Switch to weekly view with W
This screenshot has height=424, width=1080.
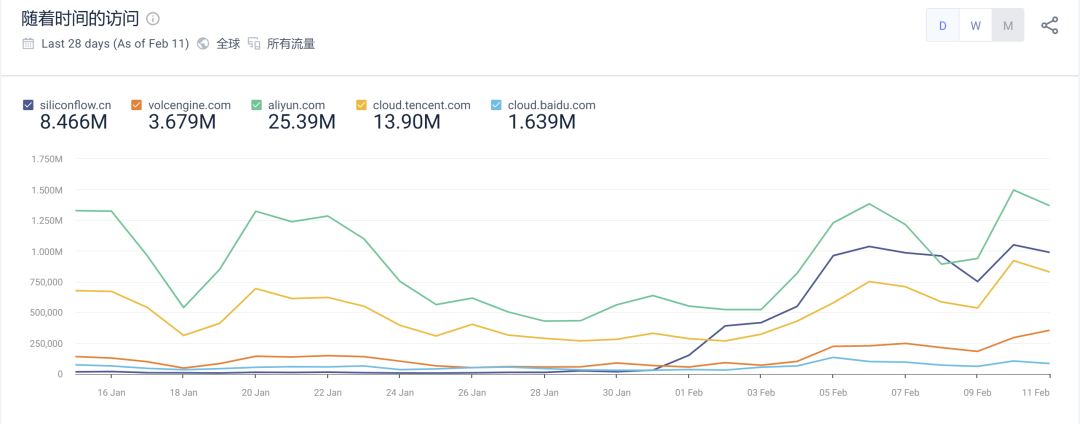coord(975,25)
